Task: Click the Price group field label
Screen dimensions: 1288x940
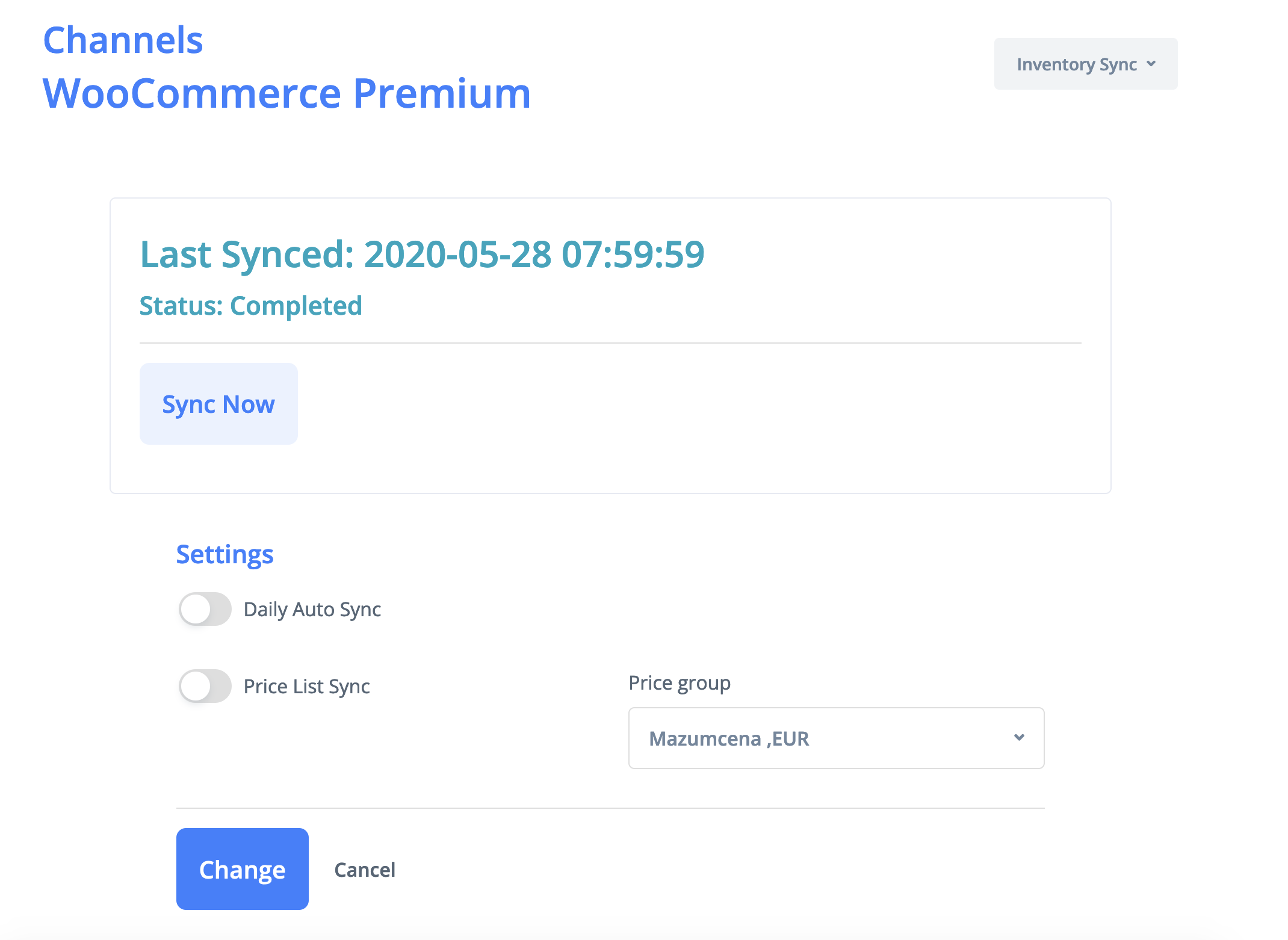Action: 679,683
